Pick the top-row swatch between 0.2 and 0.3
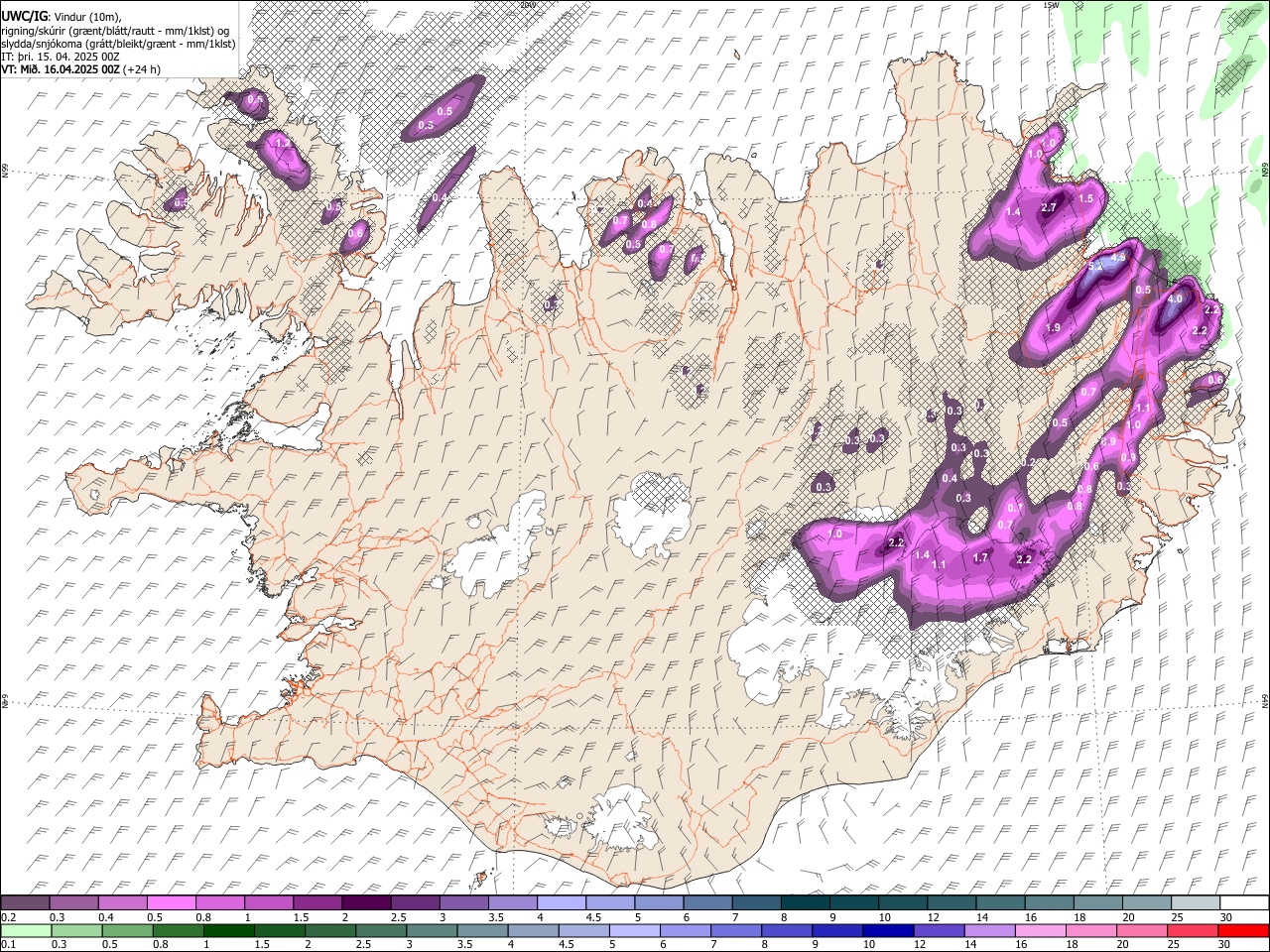 click(25, 903)
